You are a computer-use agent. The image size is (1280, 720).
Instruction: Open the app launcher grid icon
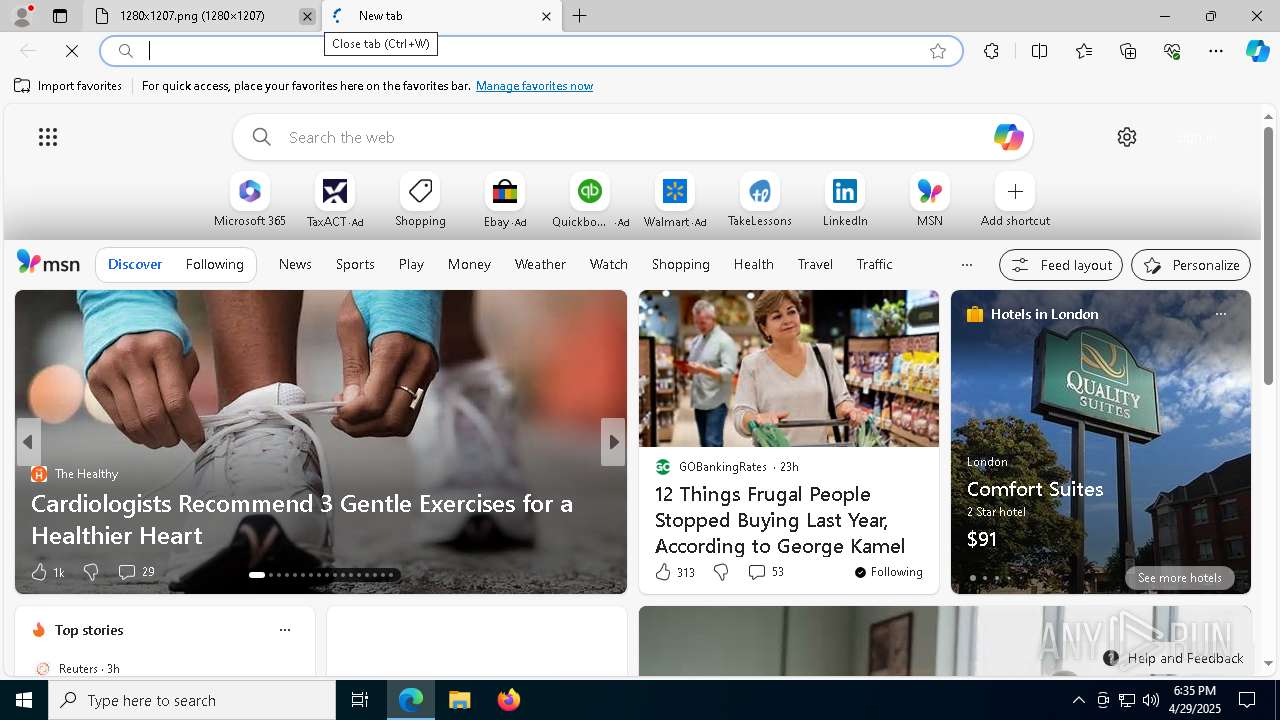(48, 137)
